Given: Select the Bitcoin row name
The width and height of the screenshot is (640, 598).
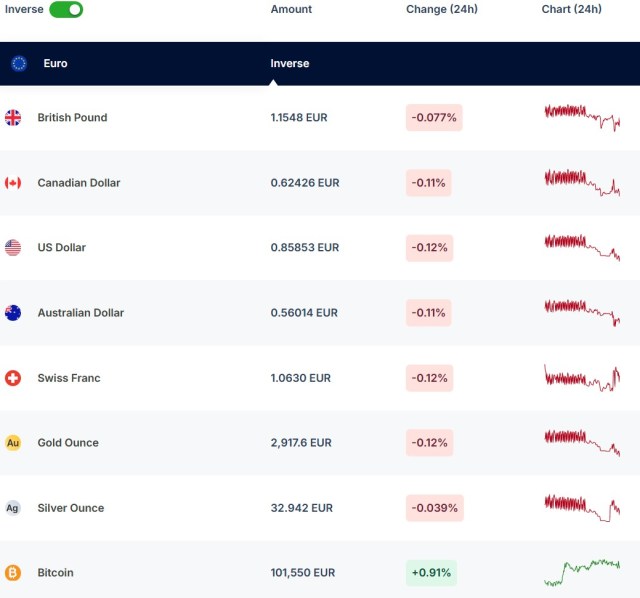Looking at the screenshot, I should tap(55, 573).
